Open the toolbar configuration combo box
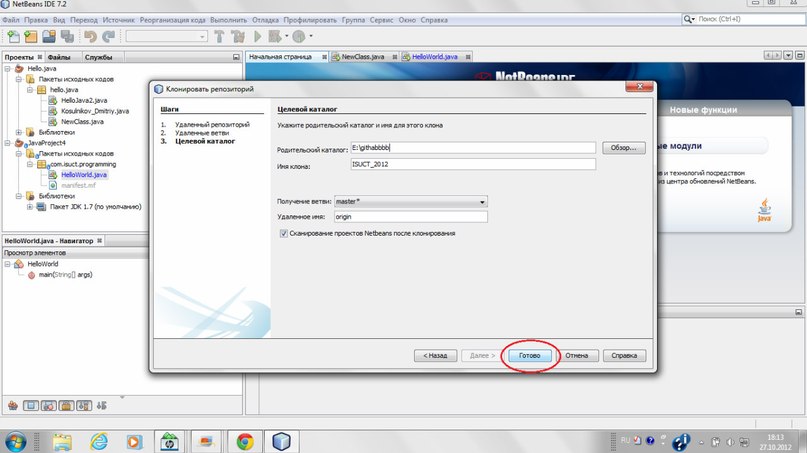The image size is (807, 453). (x=166, y=37)
